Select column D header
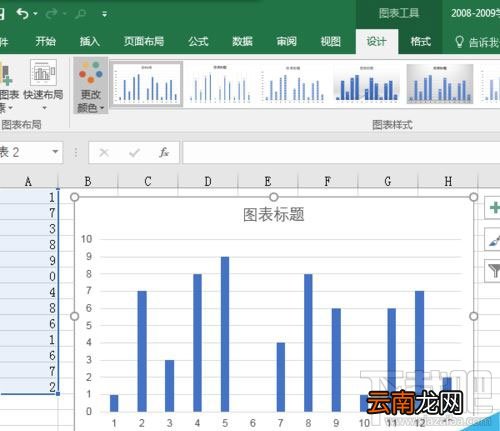Image resolution: width=500 pixels, height=431 pixels. (208, 182)
